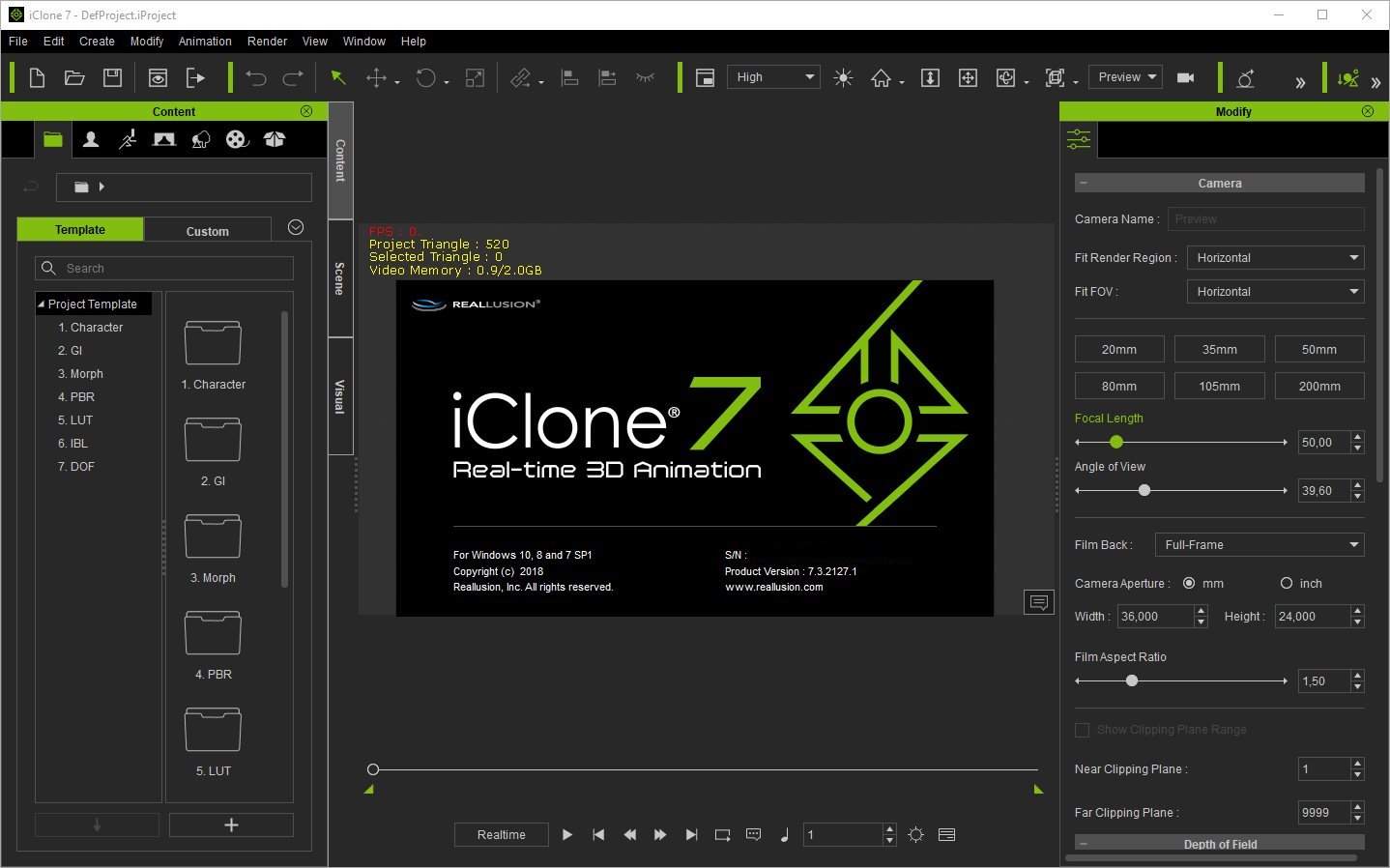Select the Rotate tool in the toolbar

425,77
